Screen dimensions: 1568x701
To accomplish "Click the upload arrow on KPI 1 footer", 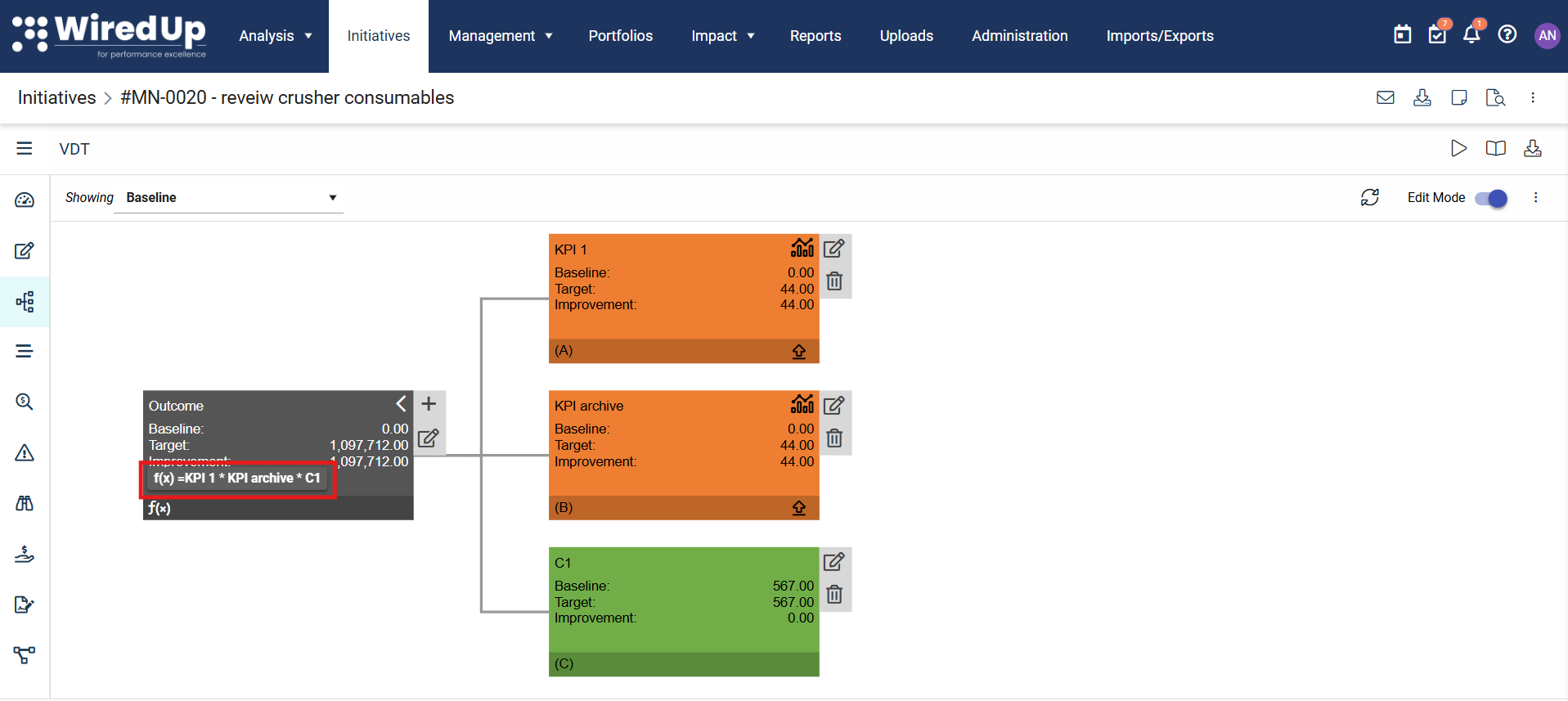I will click(x=799, y=351).
